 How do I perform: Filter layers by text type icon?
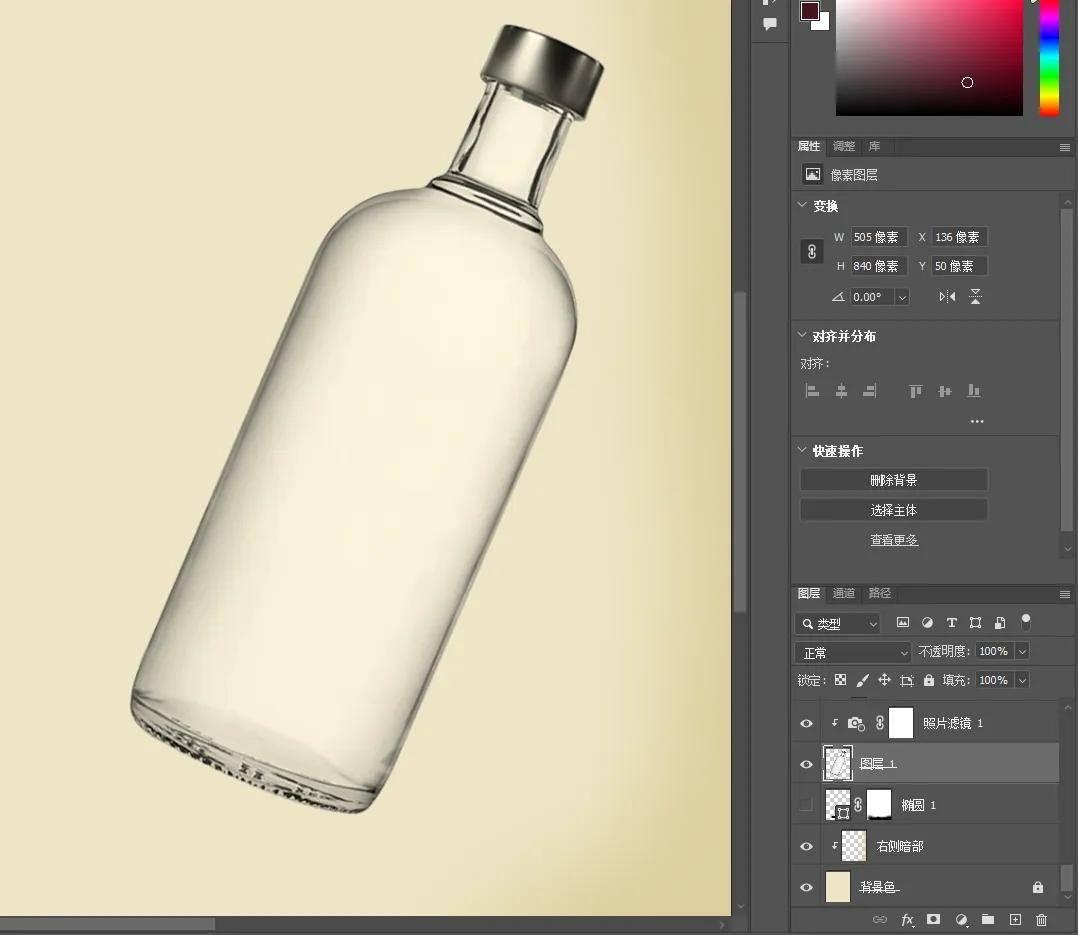coord(951,623)
